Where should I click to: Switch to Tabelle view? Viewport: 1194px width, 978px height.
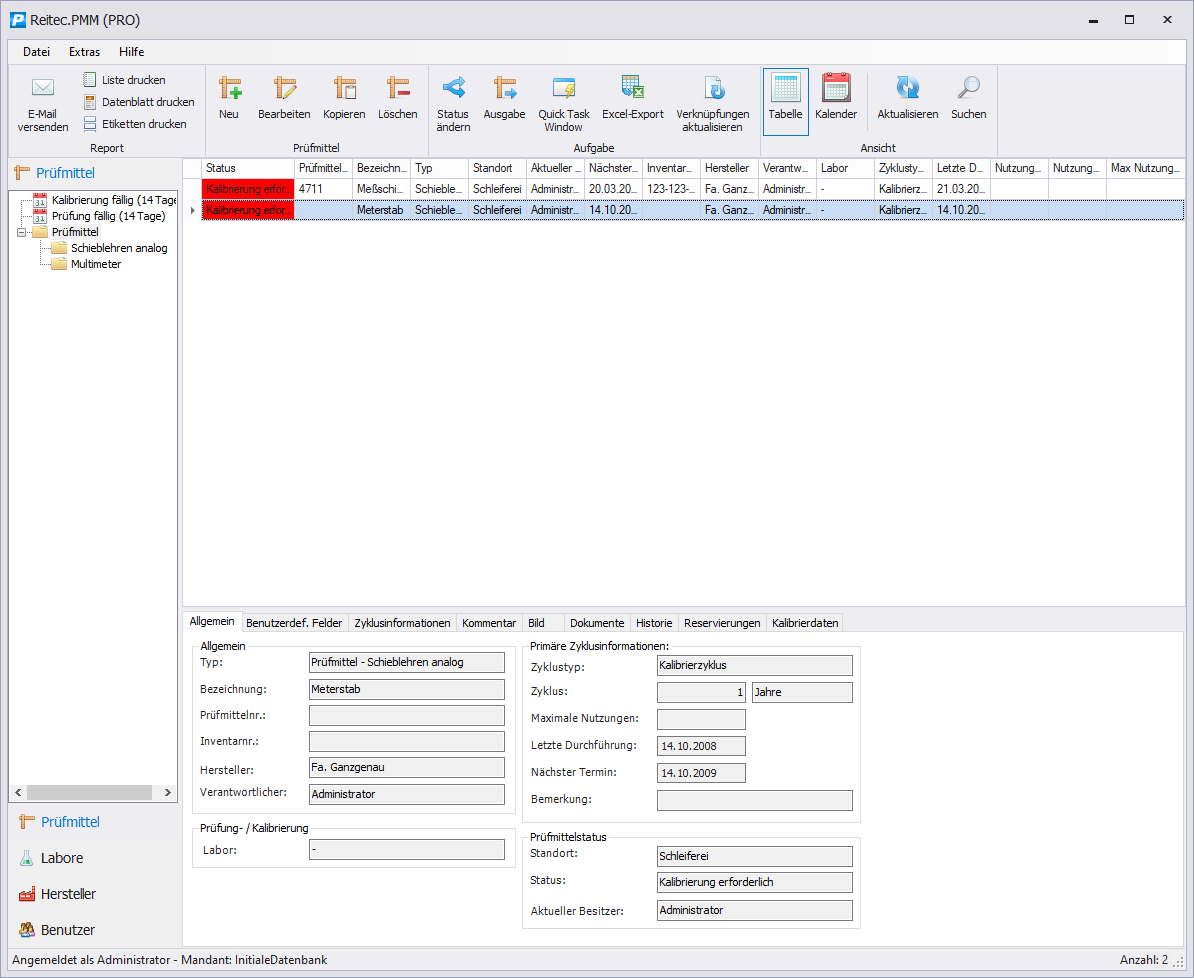(x=785, y=89)
